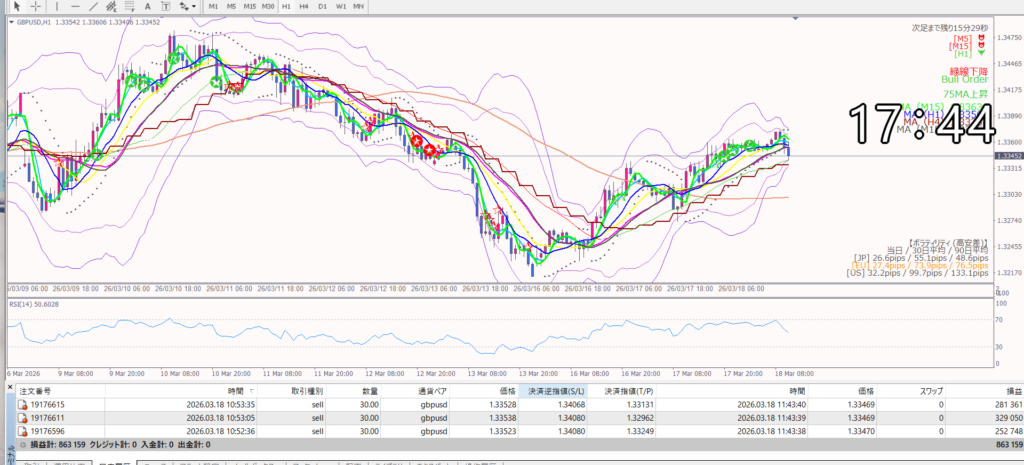Toggle the H4 timeframe button
1024x465 pixels.
(305, 6)
